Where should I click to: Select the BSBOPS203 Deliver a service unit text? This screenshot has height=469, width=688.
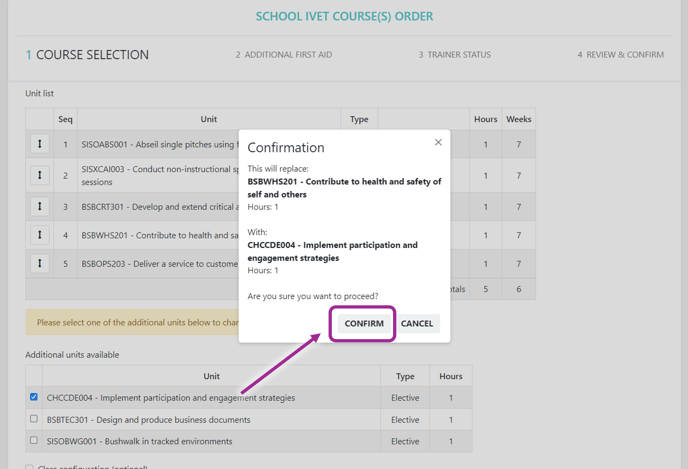tap(160, 264)
